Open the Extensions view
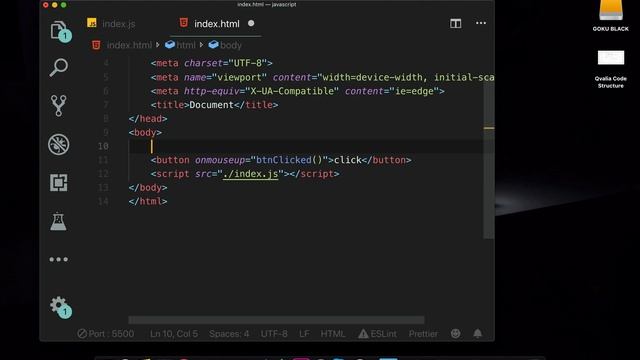The image size is (640, 360). pos(59,182)
